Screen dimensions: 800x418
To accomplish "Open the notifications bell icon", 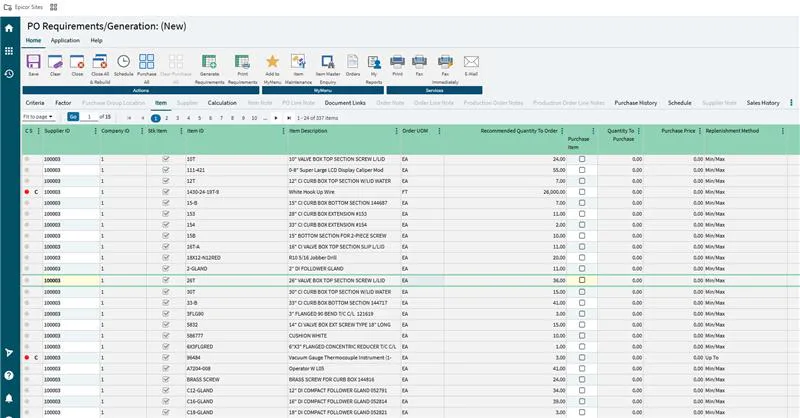I will click(x=9, y=398).
